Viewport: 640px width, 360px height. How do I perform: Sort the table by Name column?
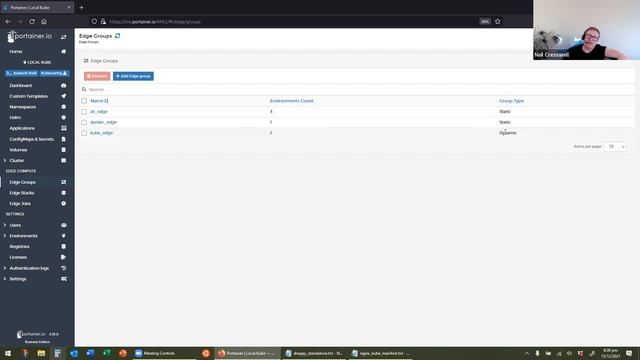99,101
